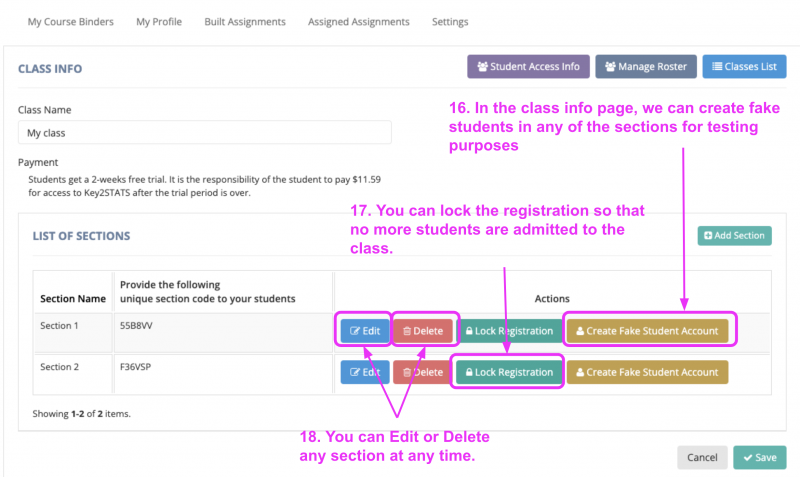Screen dimensions: 800x477
Task: Open Student Access Info
Action: coord(528,67)
